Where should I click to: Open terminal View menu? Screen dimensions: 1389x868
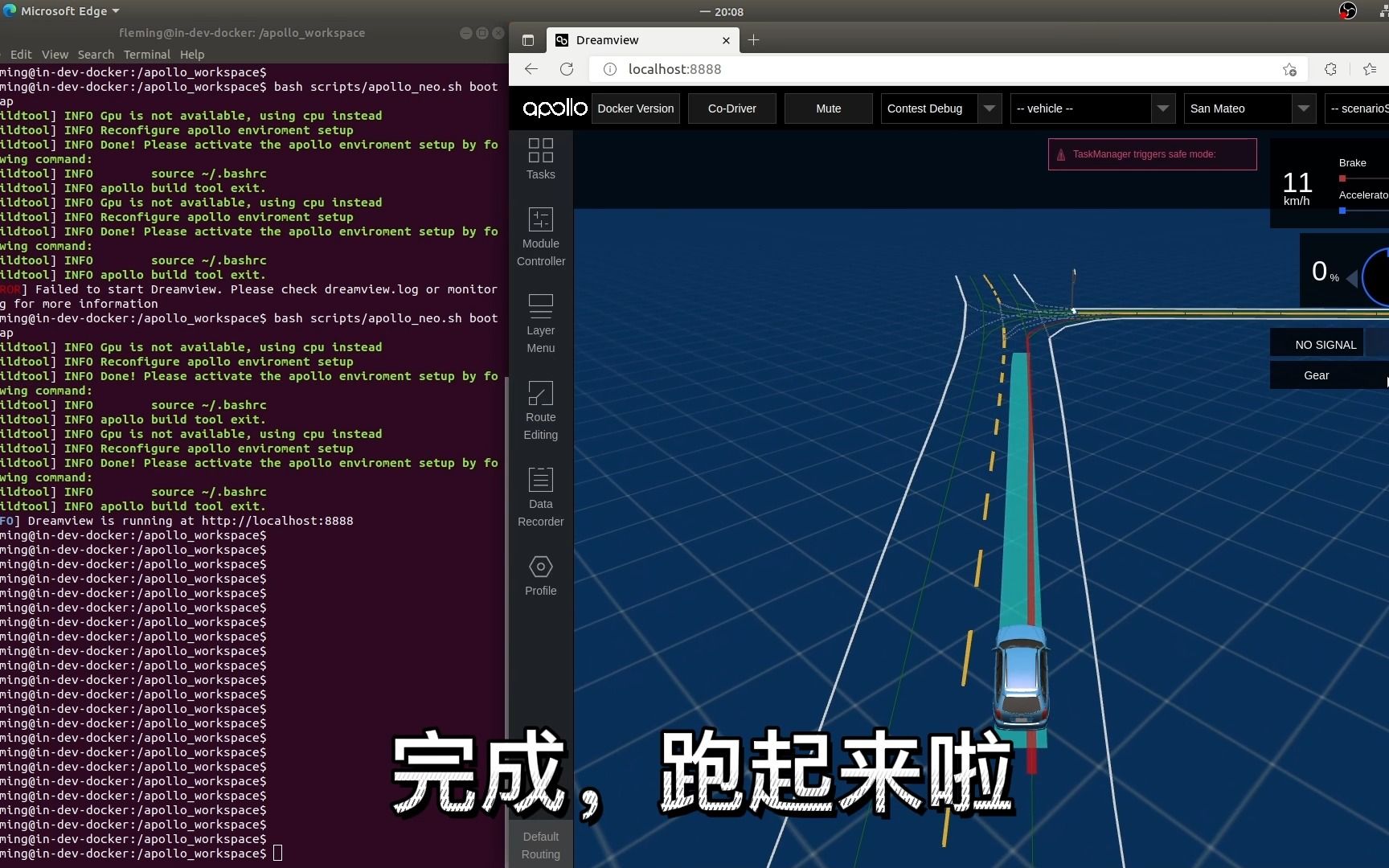(x=55, y=55)
